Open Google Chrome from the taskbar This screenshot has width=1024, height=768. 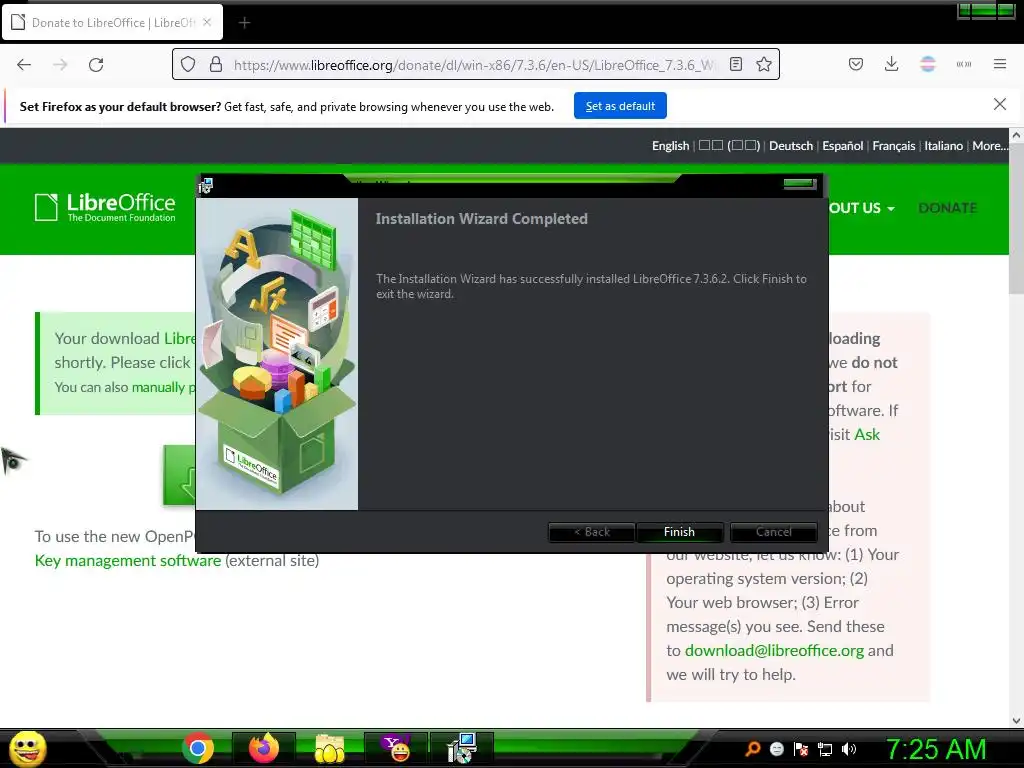(198, 748)
